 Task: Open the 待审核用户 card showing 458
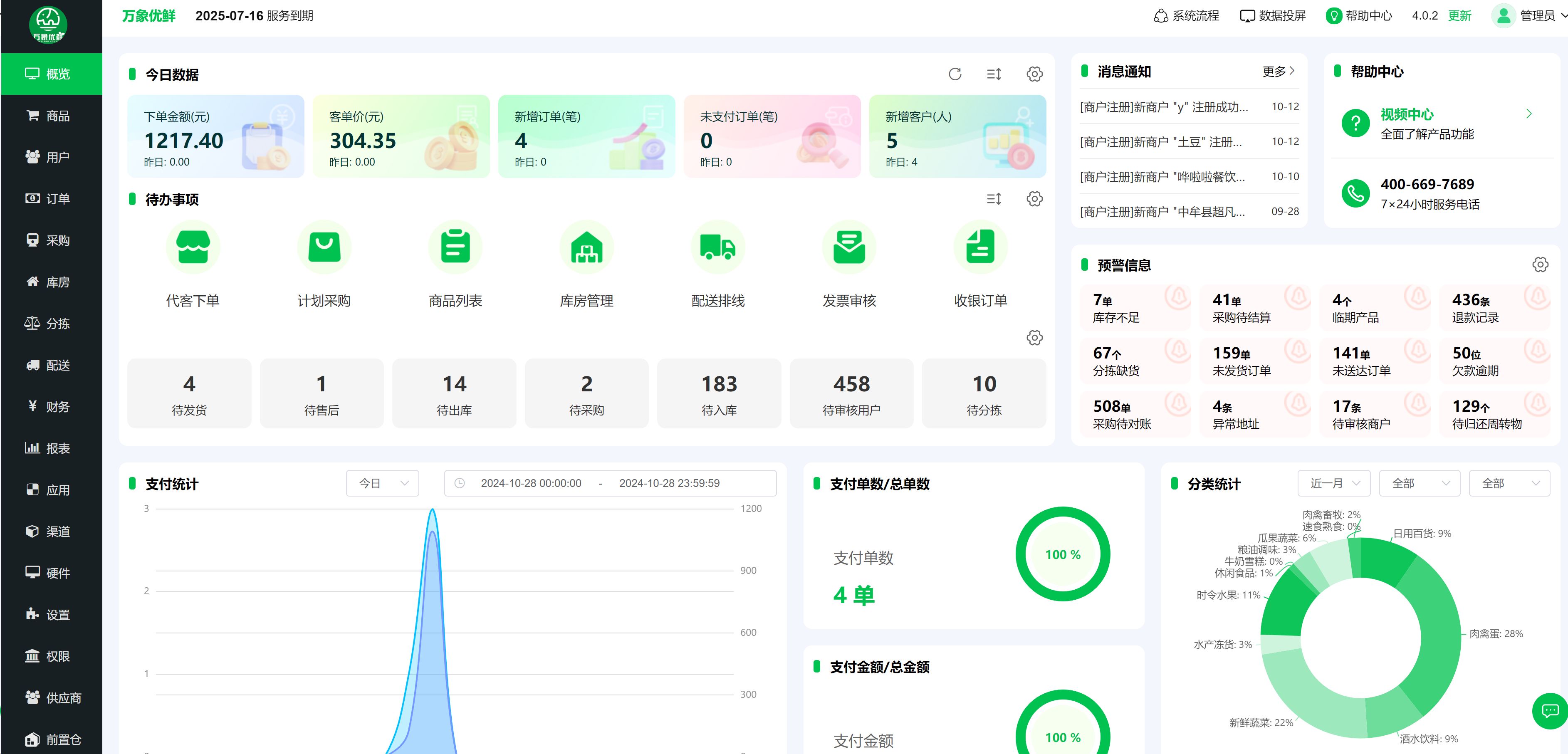(851, 394)
